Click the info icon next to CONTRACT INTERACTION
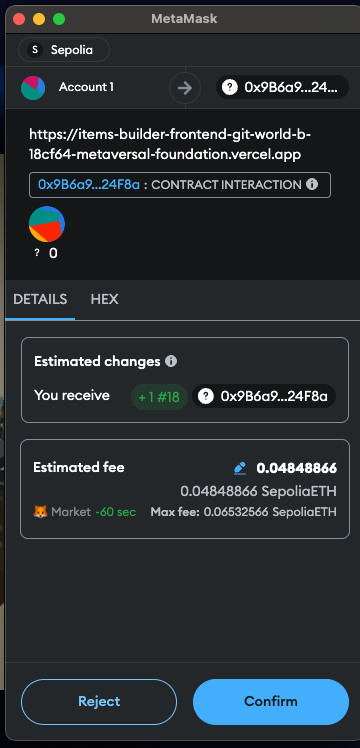 point(312,184)
